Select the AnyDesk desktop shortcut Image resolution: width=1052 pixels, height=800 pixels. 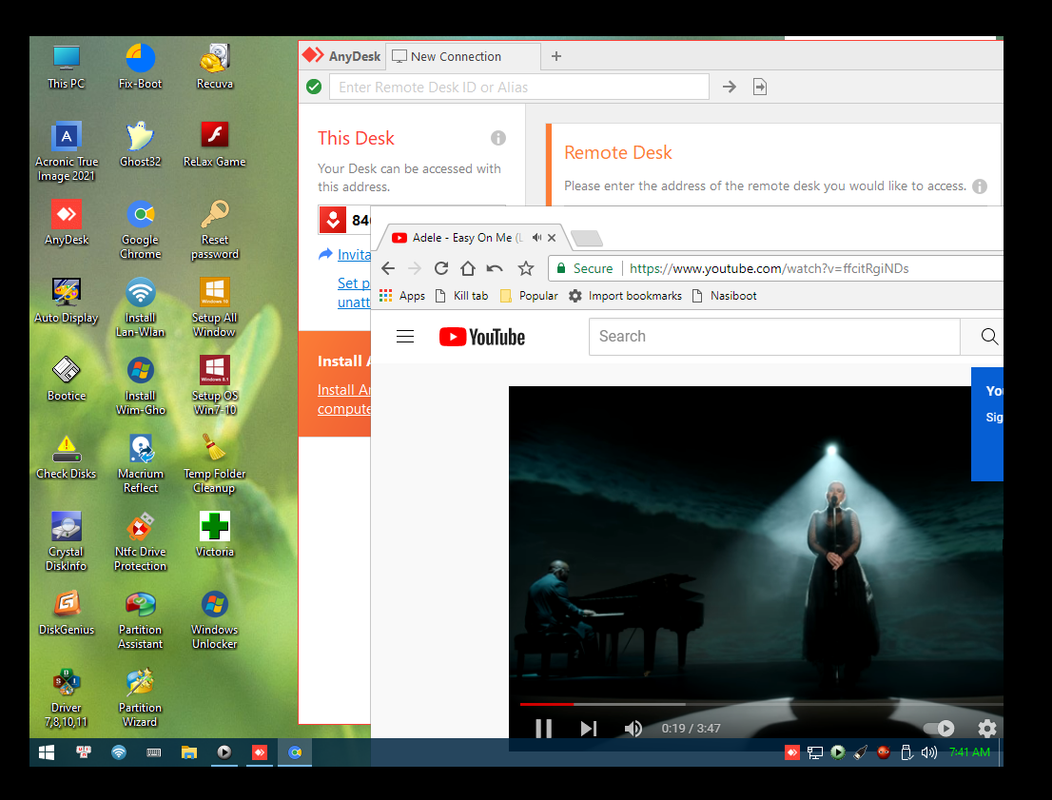[x=66, y=222]
